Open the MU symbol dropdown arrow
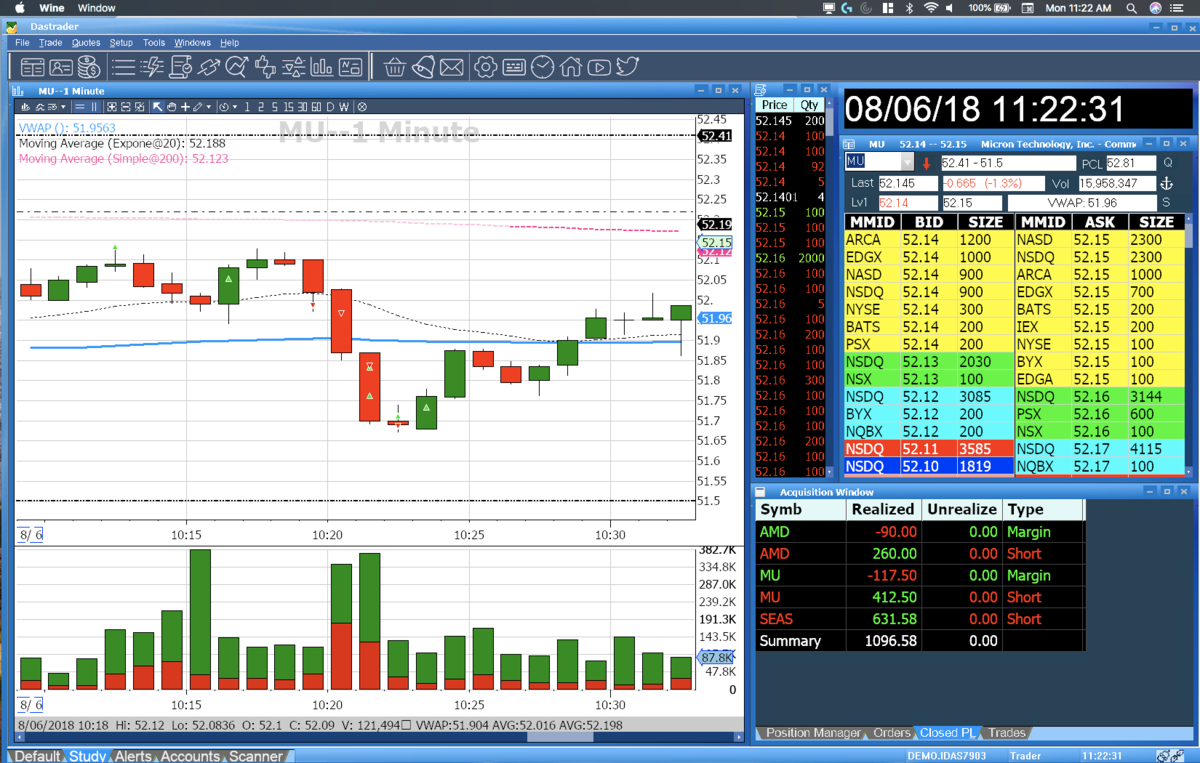This screenshot has width=1200, height=763. click(907, 162)
